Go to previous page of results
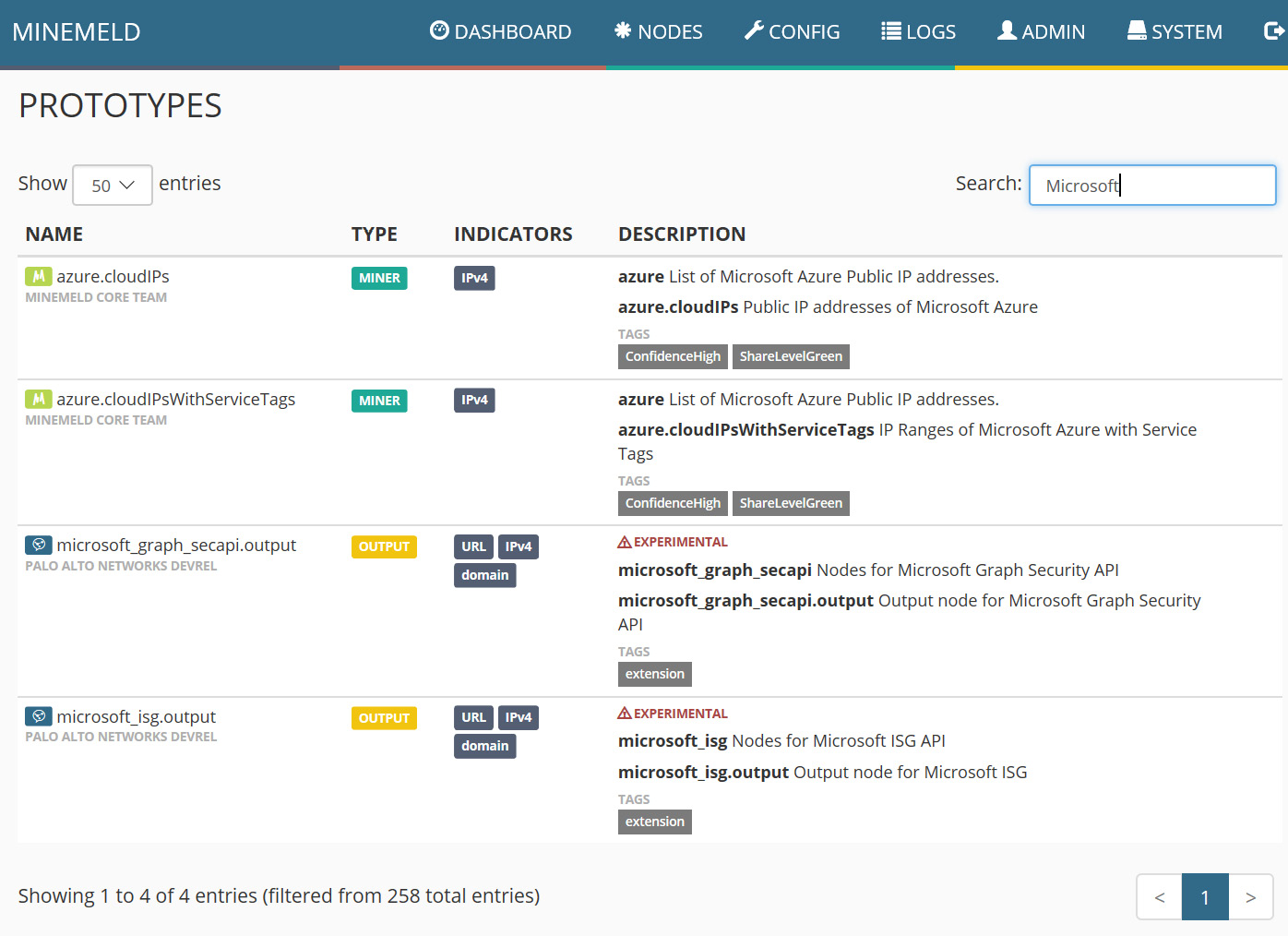The height and width of the screenshot is (936, 1288). click(x=1160, y=897)
